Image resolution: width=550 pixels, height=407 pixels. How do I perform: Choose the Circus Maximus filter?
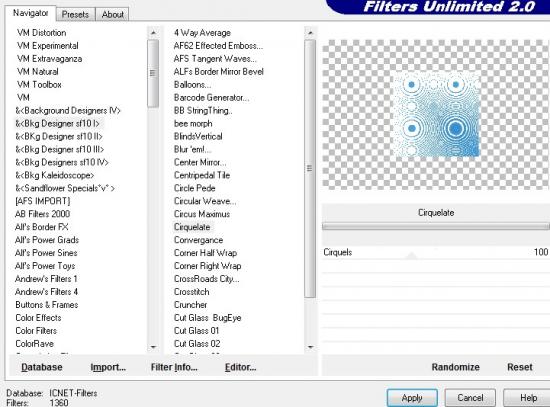point(202,214)
